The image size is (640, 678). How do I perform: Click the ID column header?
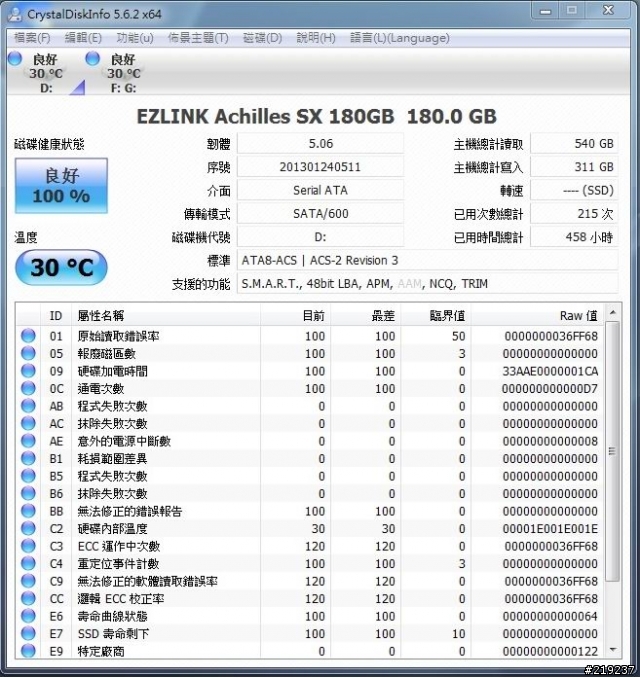pyautogui.click(x=56, y=316)
